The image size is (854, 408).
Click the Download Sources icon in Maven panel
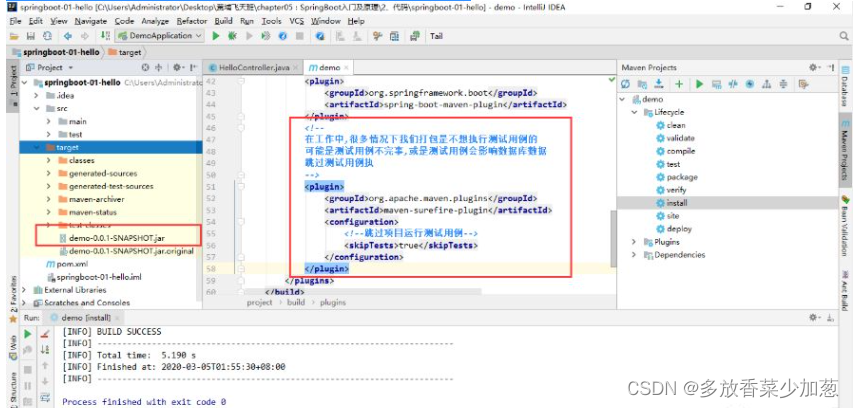(659, 84)
